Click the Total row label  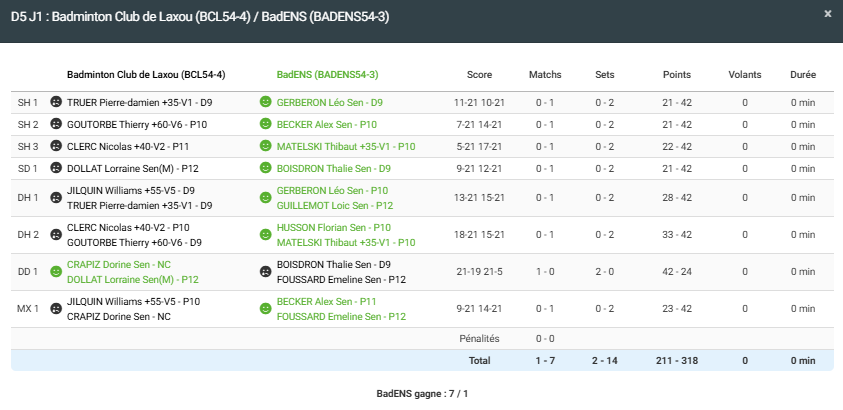click(x=479, y=359)
